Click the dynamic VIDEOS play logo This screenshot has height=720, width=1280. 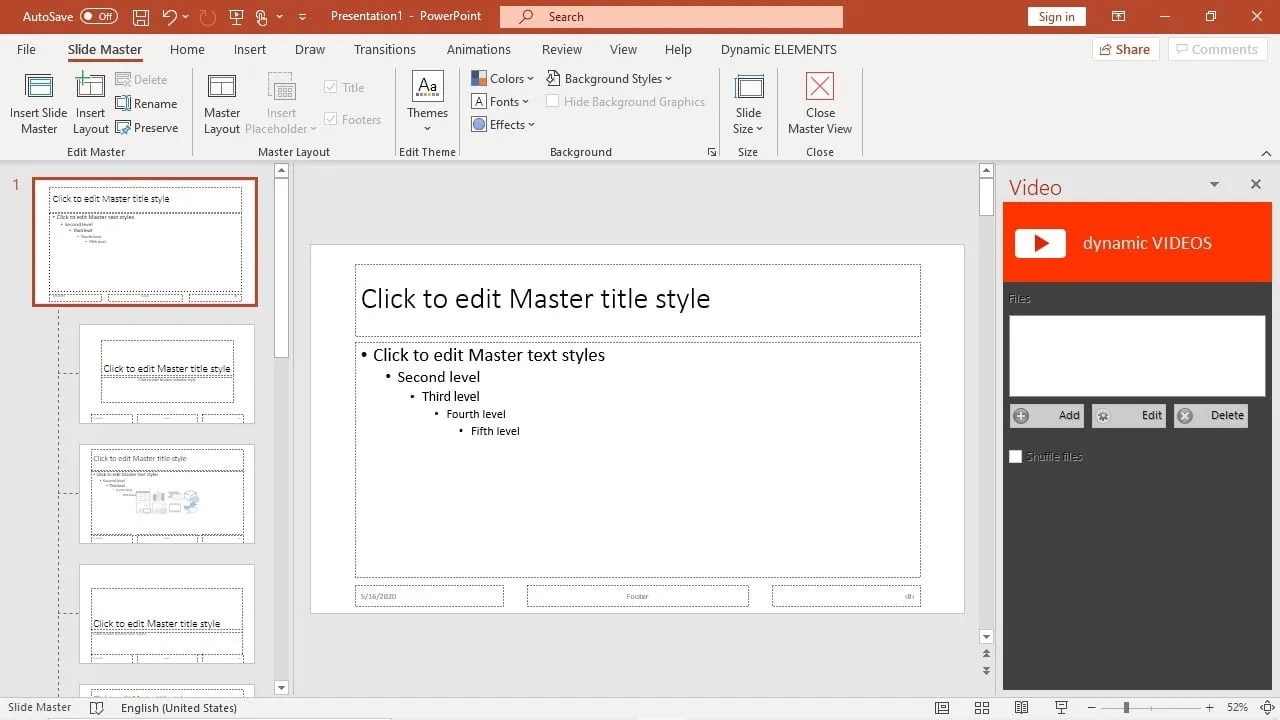[x=1040, y=243]
